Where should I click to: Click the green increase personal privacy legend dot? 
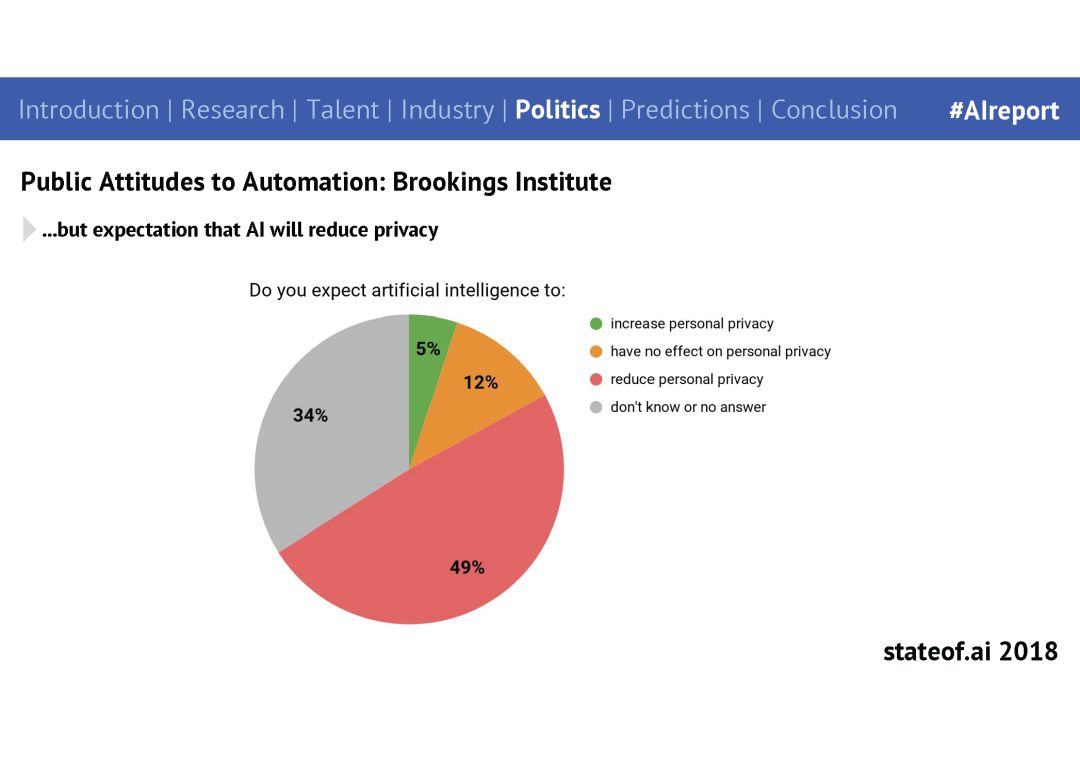596,324
